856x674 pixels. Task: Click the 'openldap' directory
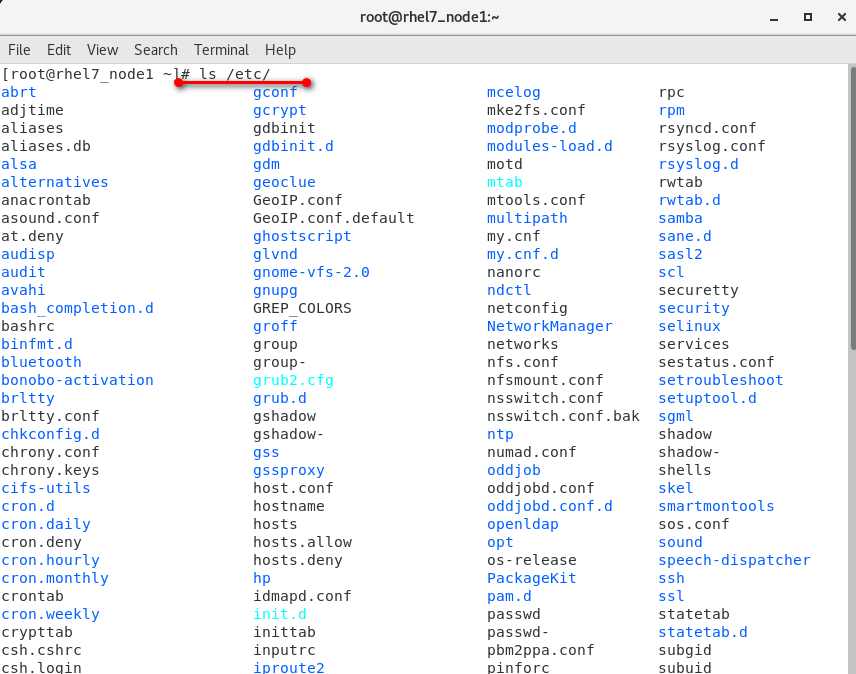[x=522, y=524]
